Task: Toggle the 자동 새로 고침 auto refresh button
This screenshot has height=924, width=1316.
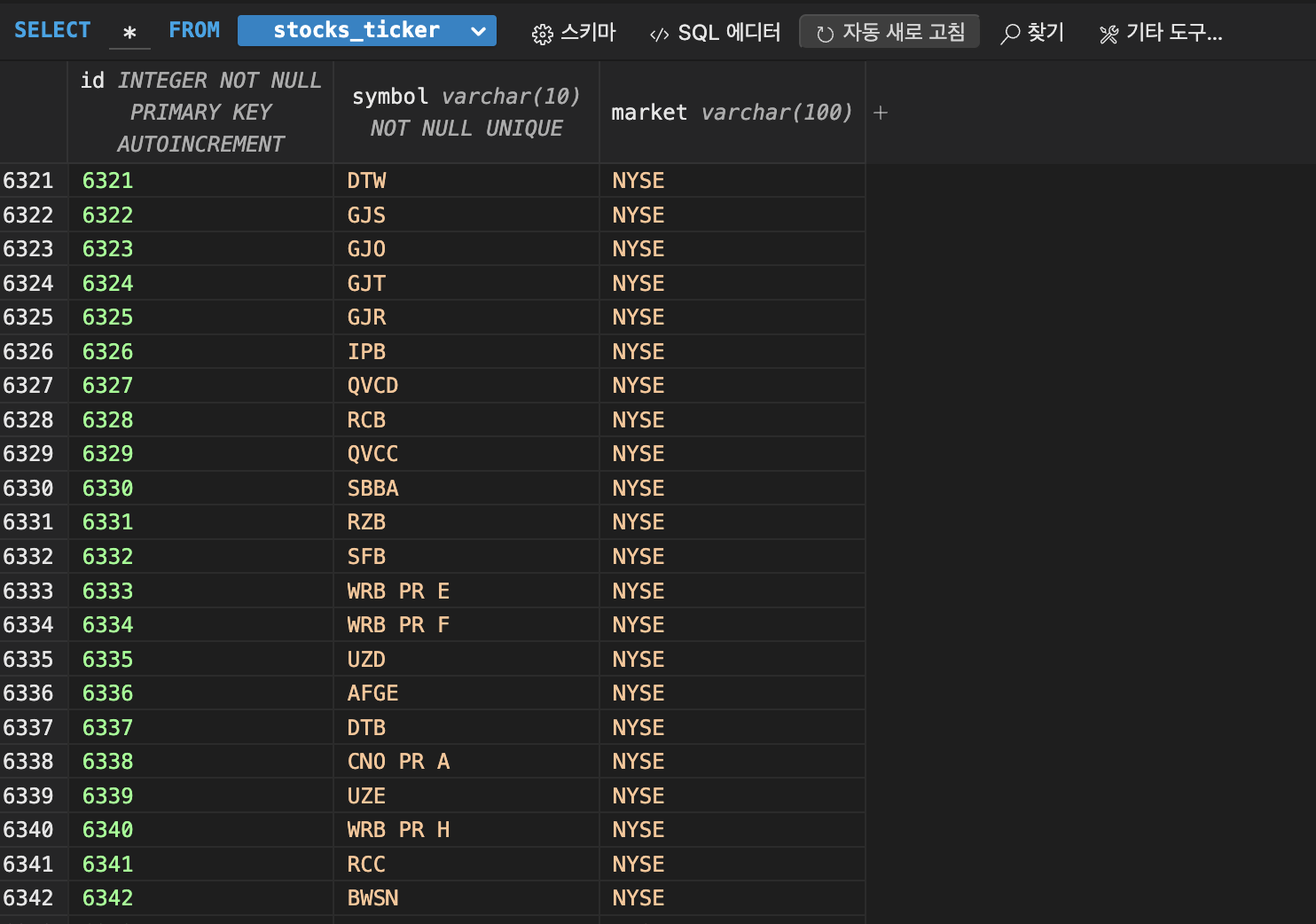Action: (889, 32)
